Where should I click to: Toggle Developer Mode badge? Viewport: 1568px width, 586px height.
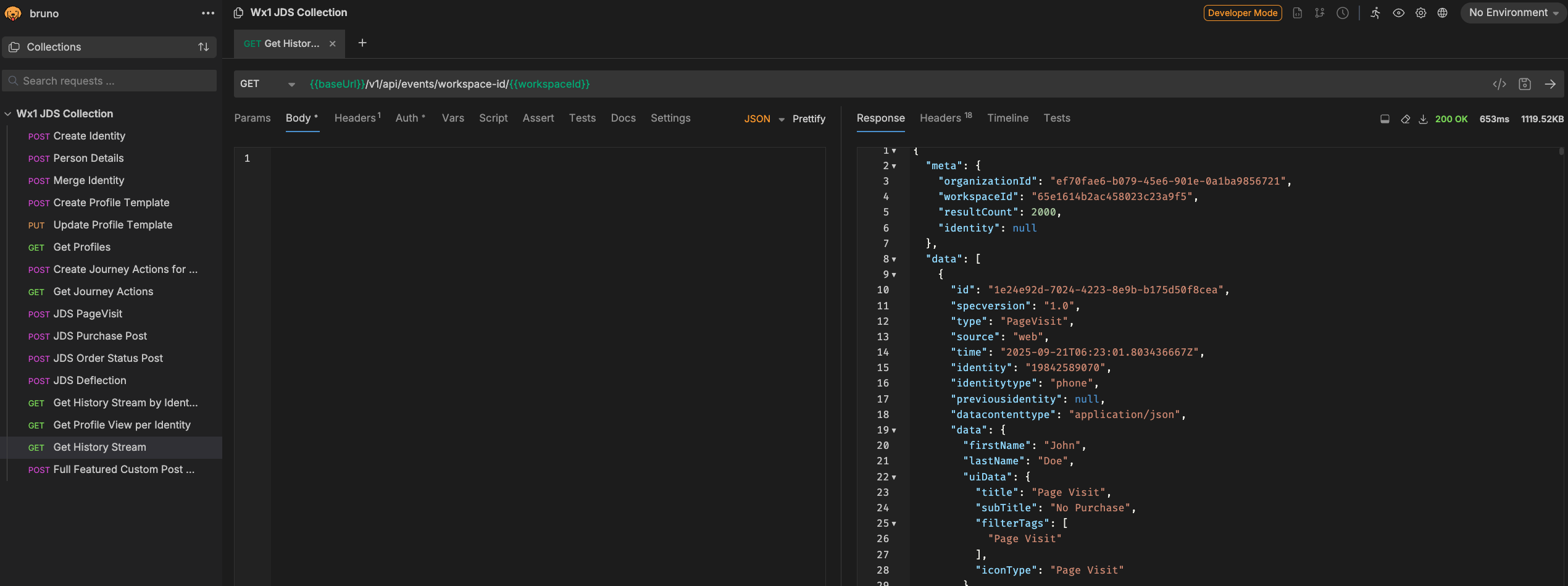(x=1243, y=13)
